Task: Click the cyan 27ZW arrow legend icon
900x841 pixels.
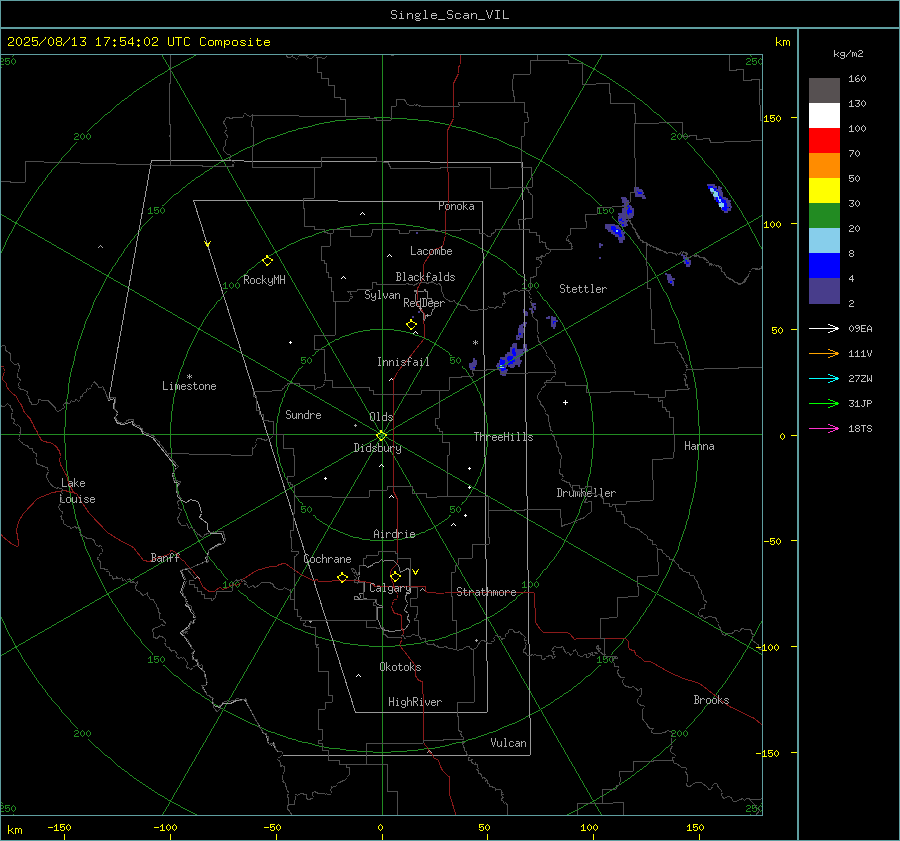Action: tap(824, 378)
